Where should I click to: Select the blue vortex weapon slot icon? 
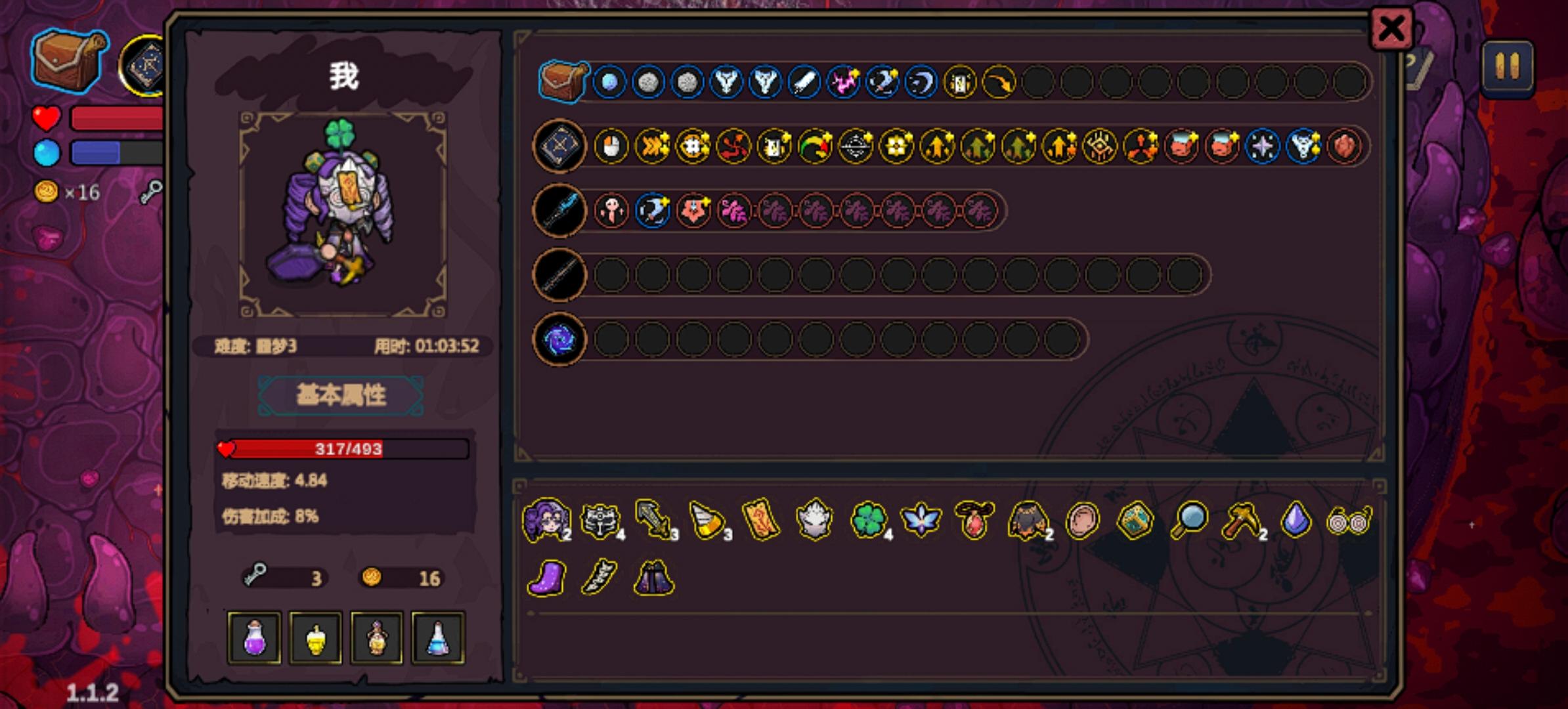(559, 339)
